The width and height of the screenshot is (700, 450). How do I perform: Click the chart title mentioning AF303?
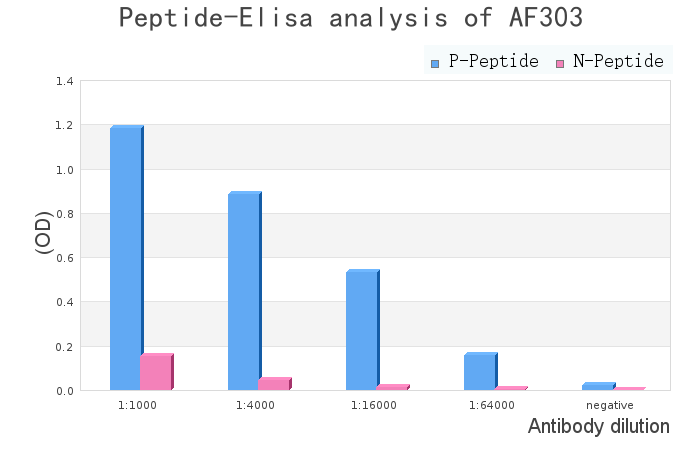pos(350,18)
